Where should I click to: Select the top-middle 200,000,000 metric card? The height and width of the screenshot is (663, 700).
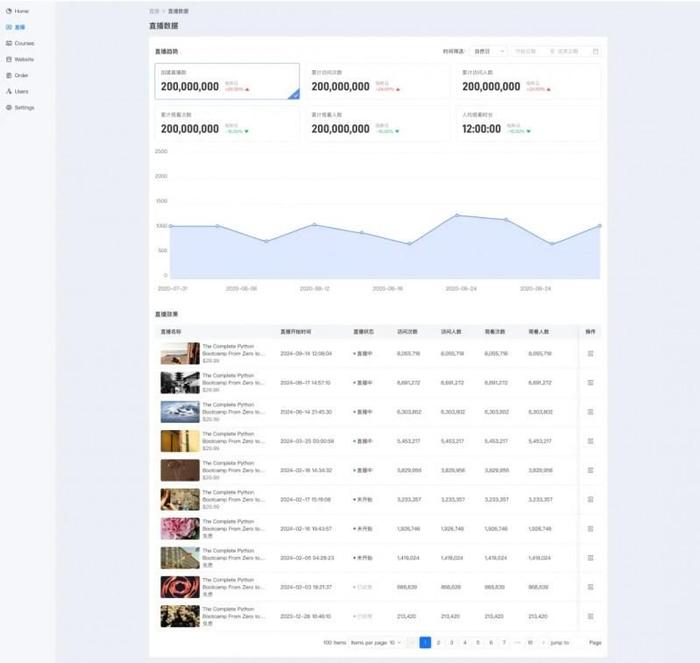tap(378, 81)
